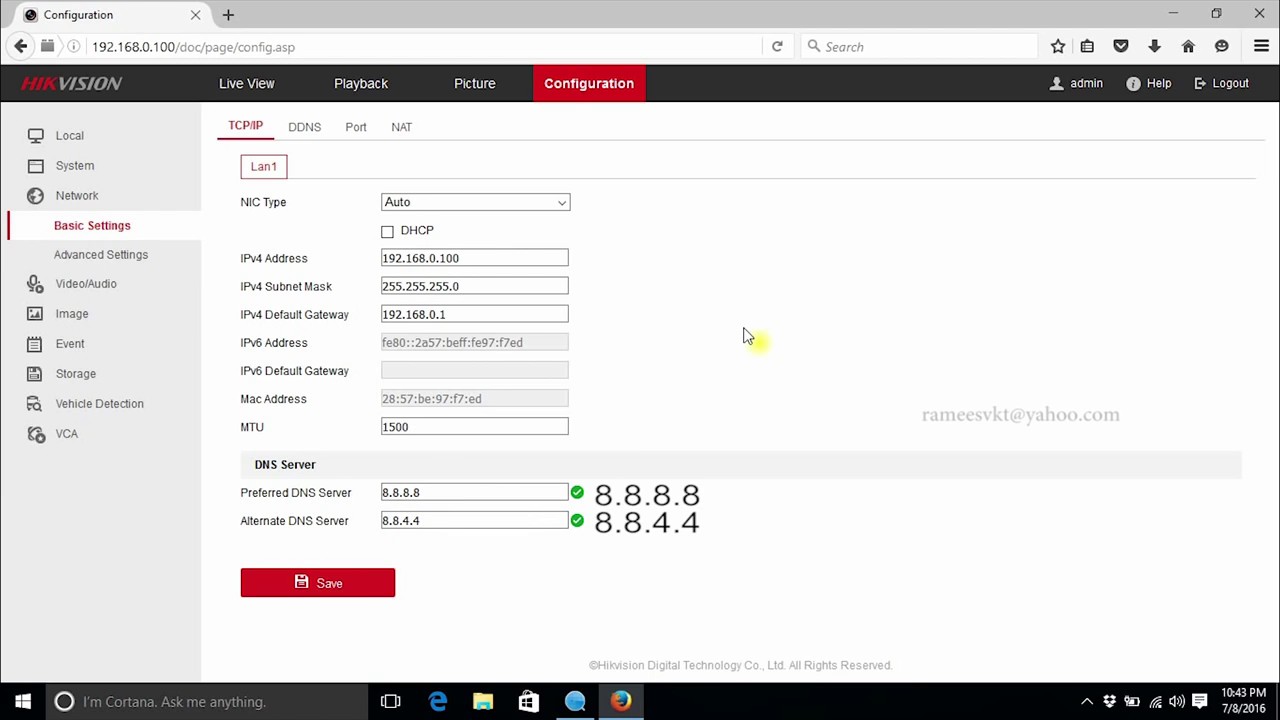The width and height of the screenshot is (1280, 720).
Task: Open Firefox downloads arrow icon
Action: 1154,47
